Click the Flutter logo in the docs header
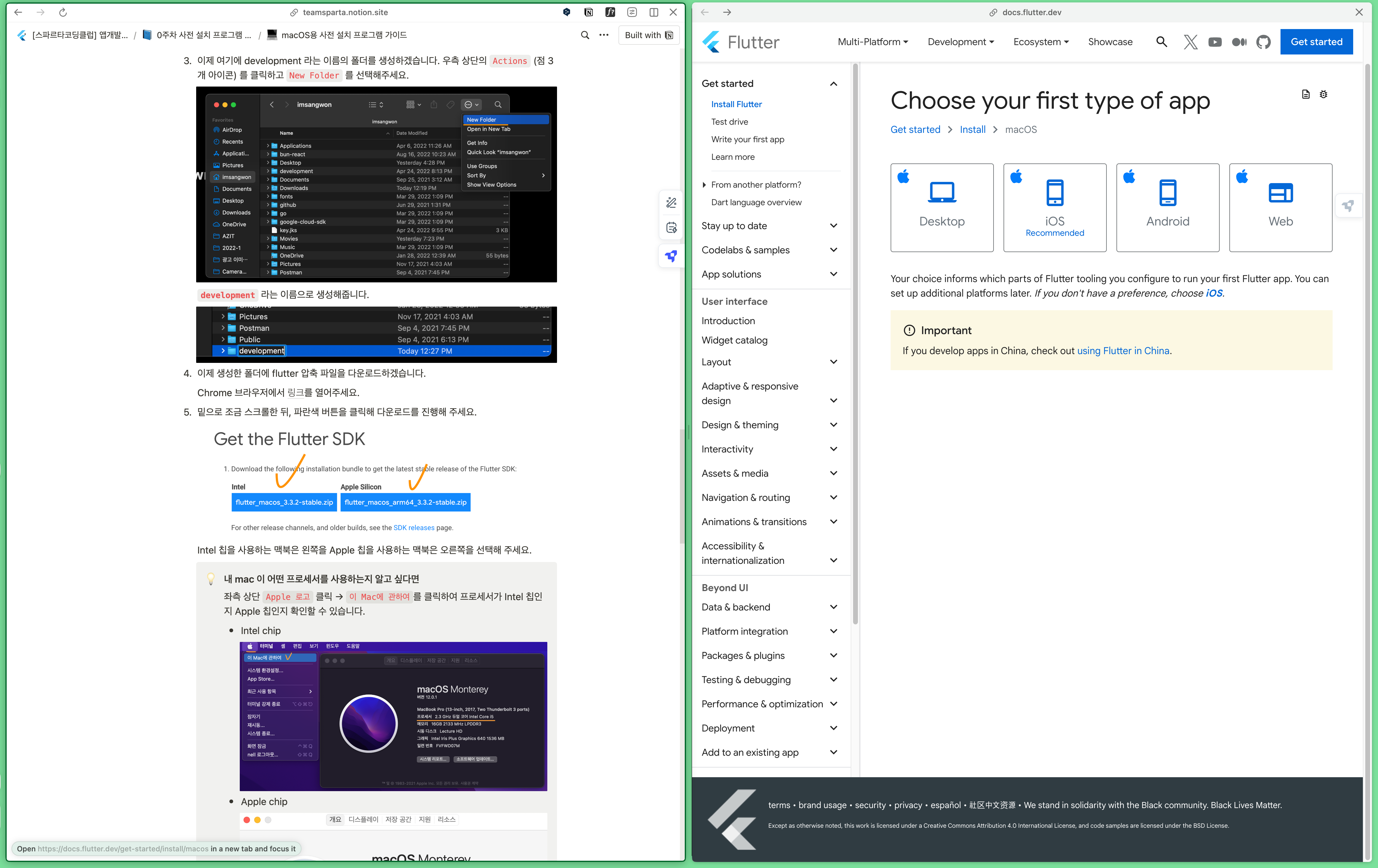1378x868 pixels. coord(740,42)
